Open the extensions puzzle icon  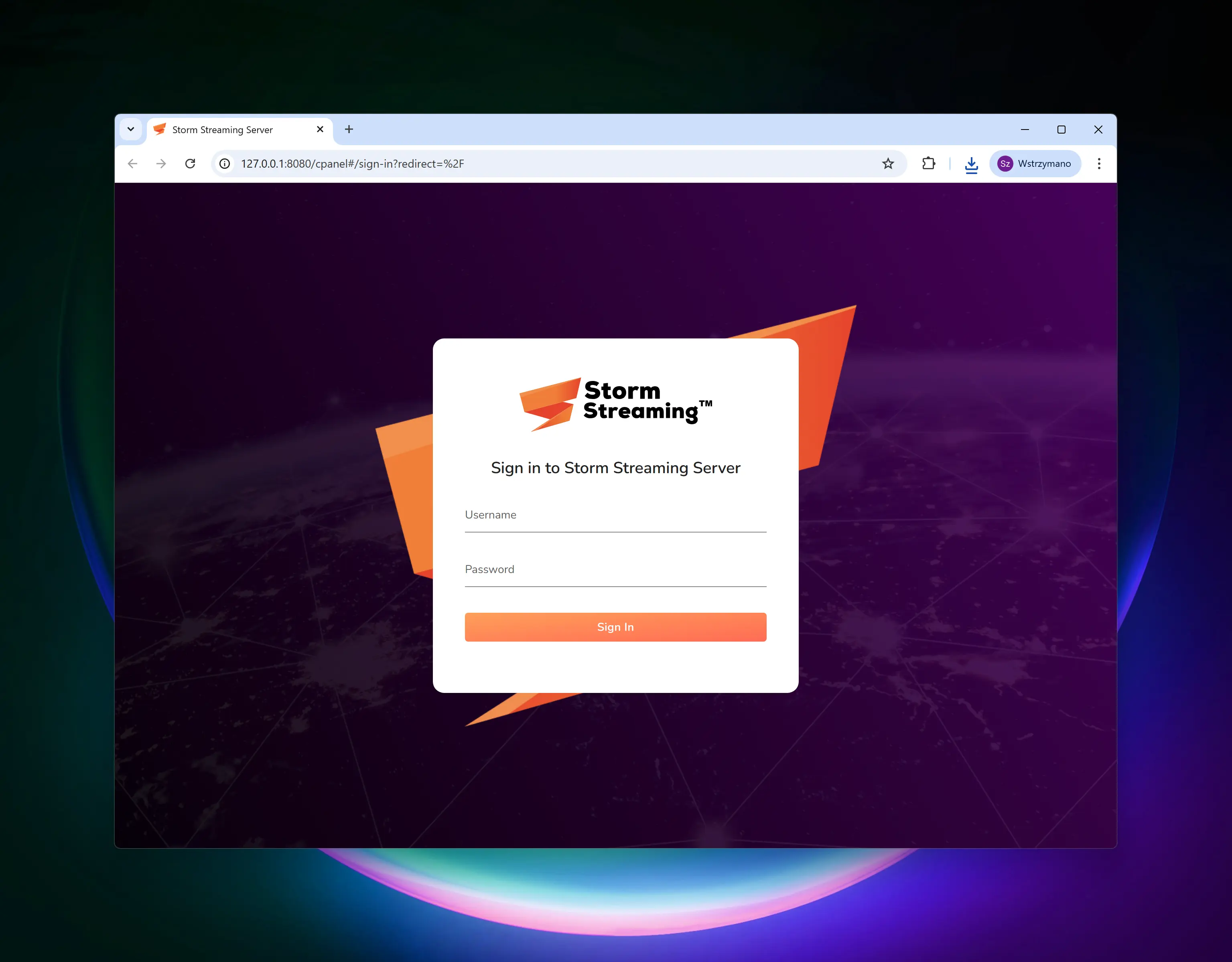(x=928, y=164)
